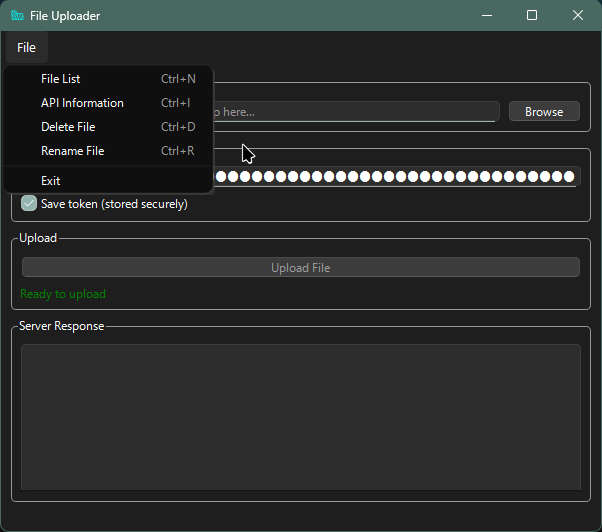Viewport: 602px width, 532px height.
Task: Click the Upload group heading label
Action: click(x=38, y=238)
